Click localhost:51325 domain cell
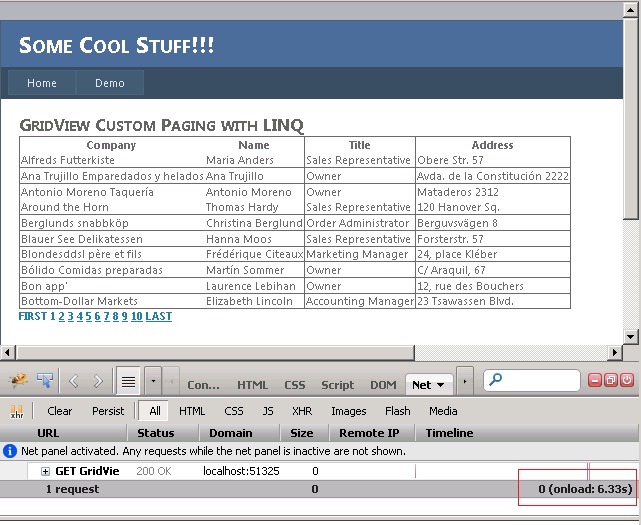This screenshot has height=525, width=641. point(241,471)
